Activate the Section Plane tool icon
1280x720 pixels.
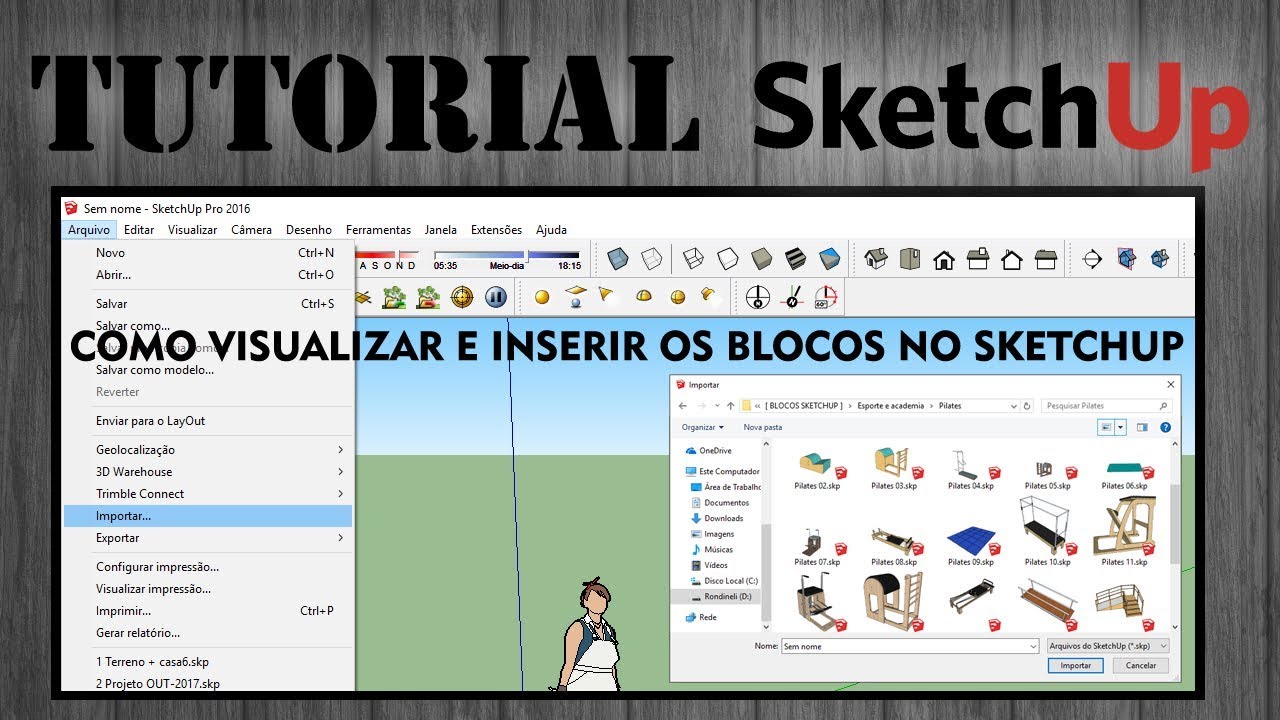pyautogui.click(x=1092, y=259)
